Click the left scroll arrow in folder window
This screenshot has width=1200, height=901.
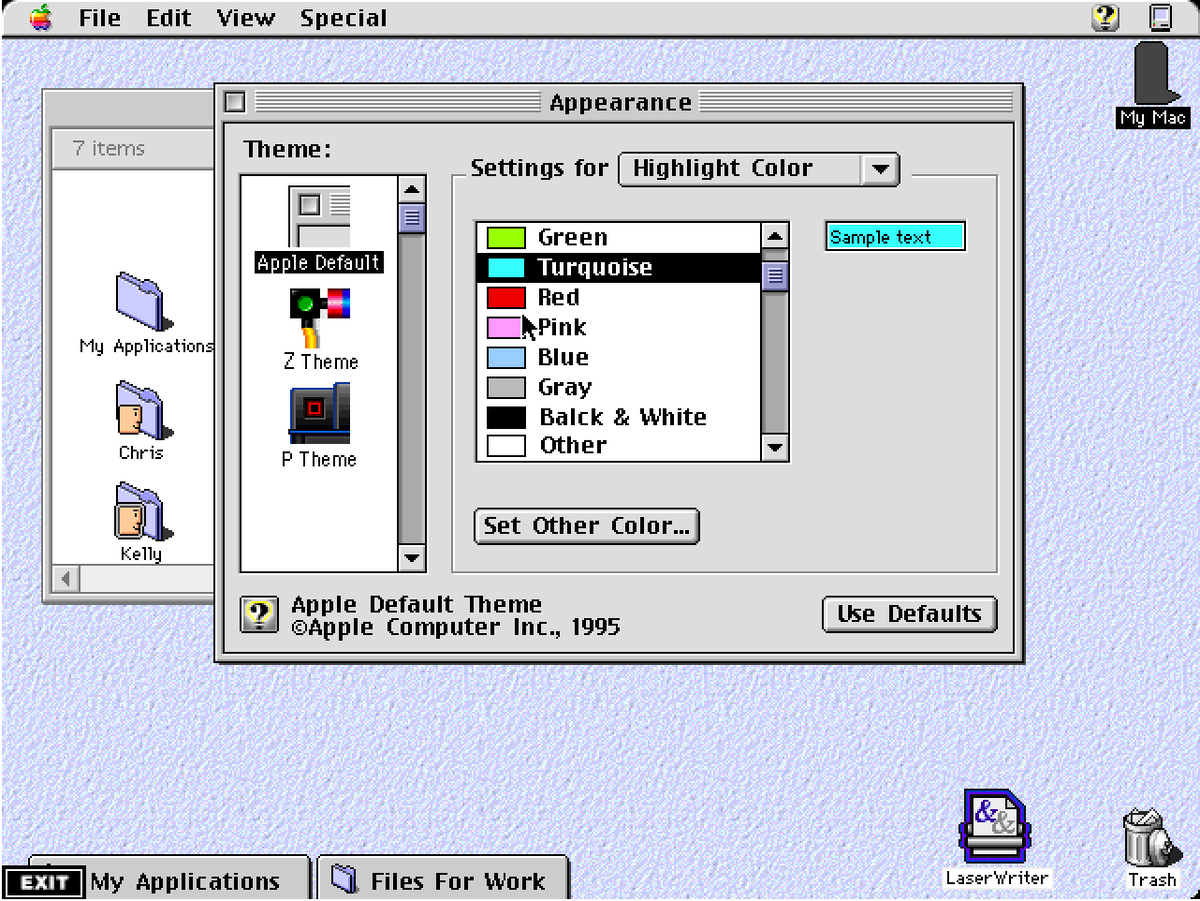(x=66, y=579)
